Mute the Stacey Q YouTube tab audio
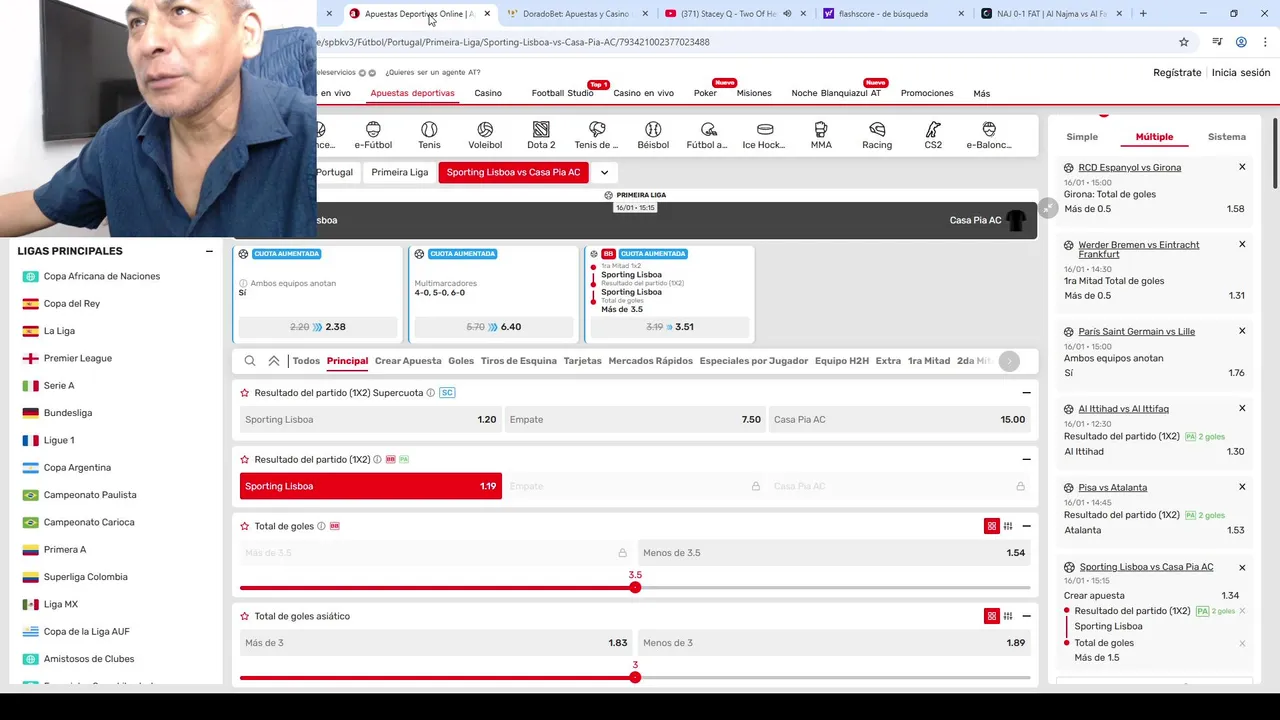Screen dimensions: 1280x720 pyautogui.click(x=787, y=14)
